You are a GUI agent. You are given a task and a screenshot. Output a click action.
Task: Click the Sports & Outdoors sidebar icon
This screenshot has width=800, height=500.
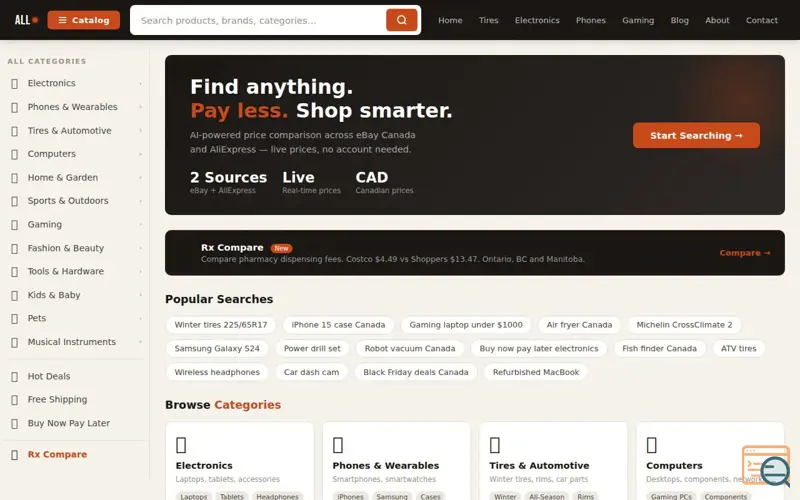tap(15, 201)
